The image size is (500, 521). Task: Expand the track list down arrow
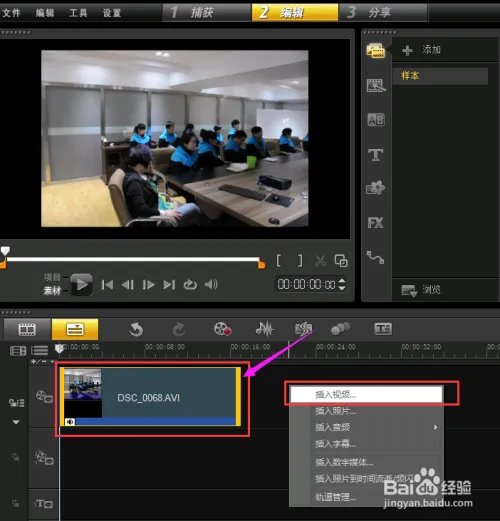click(16, 422)
